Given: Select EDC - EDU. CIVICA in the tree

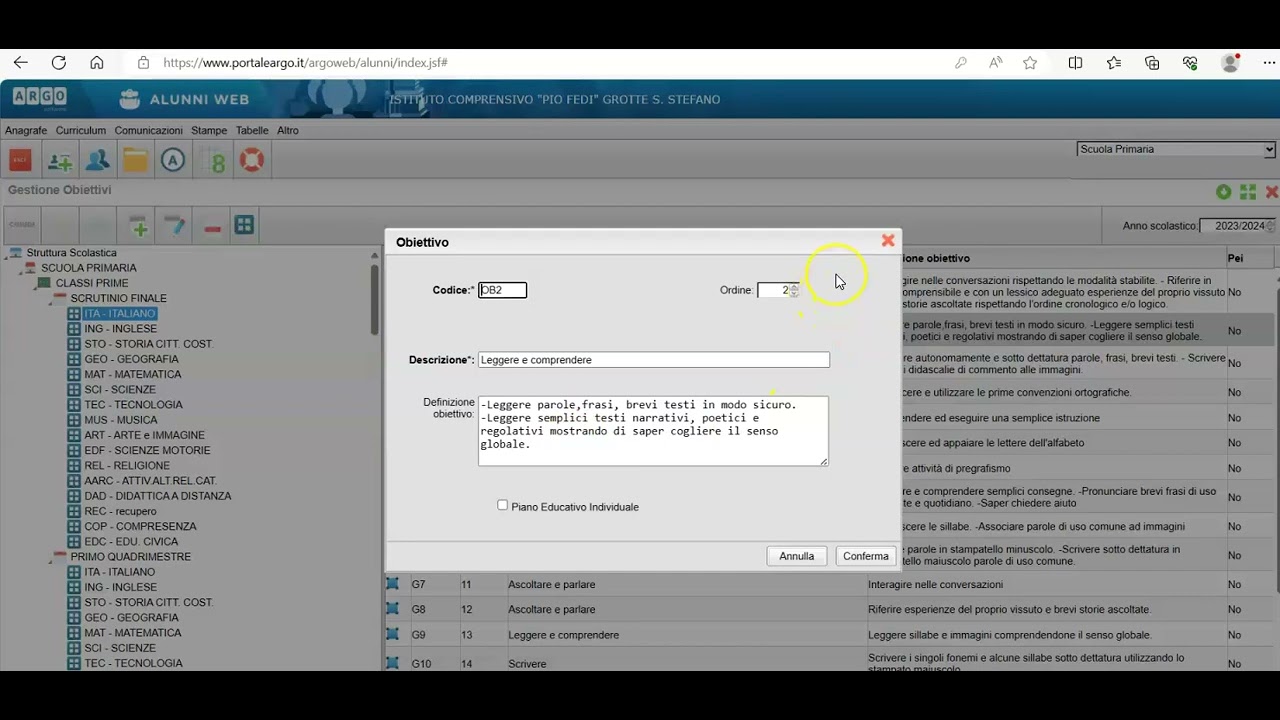Looking at the screenshot, I should pyautogui.click(x=131, y=542).
